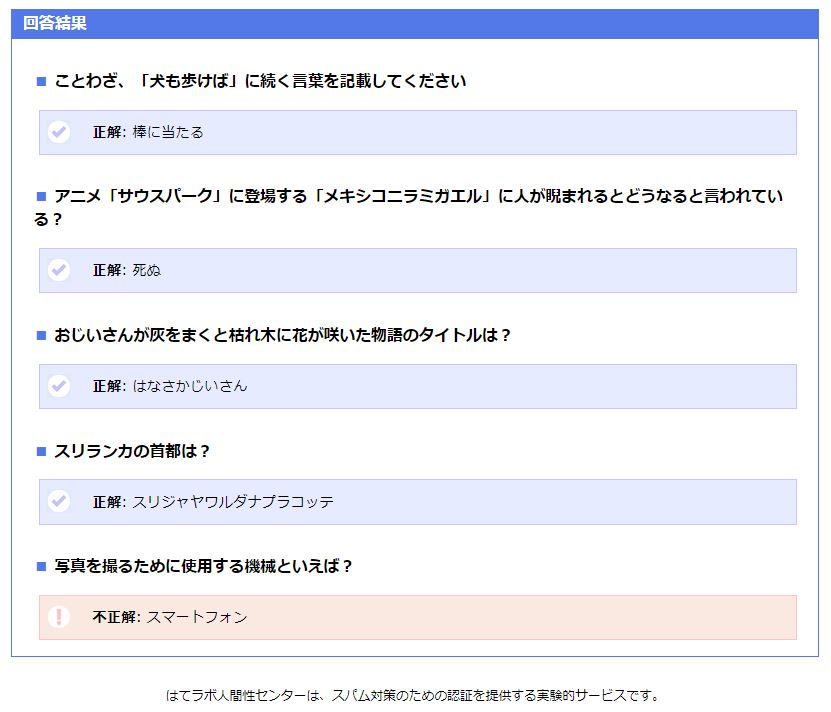Select the question 写真を撮るために使用する機械
831x712 pixels.
[204, 566]
